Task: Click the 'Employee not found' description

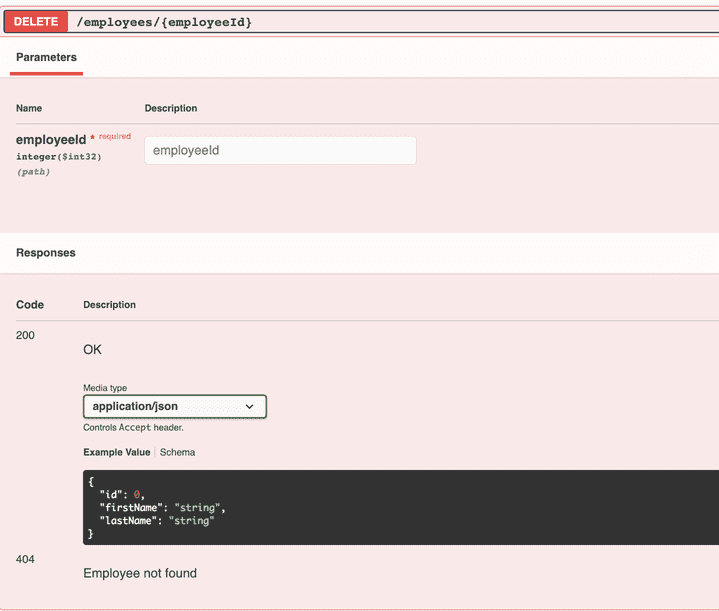Action: click(140, 573)
